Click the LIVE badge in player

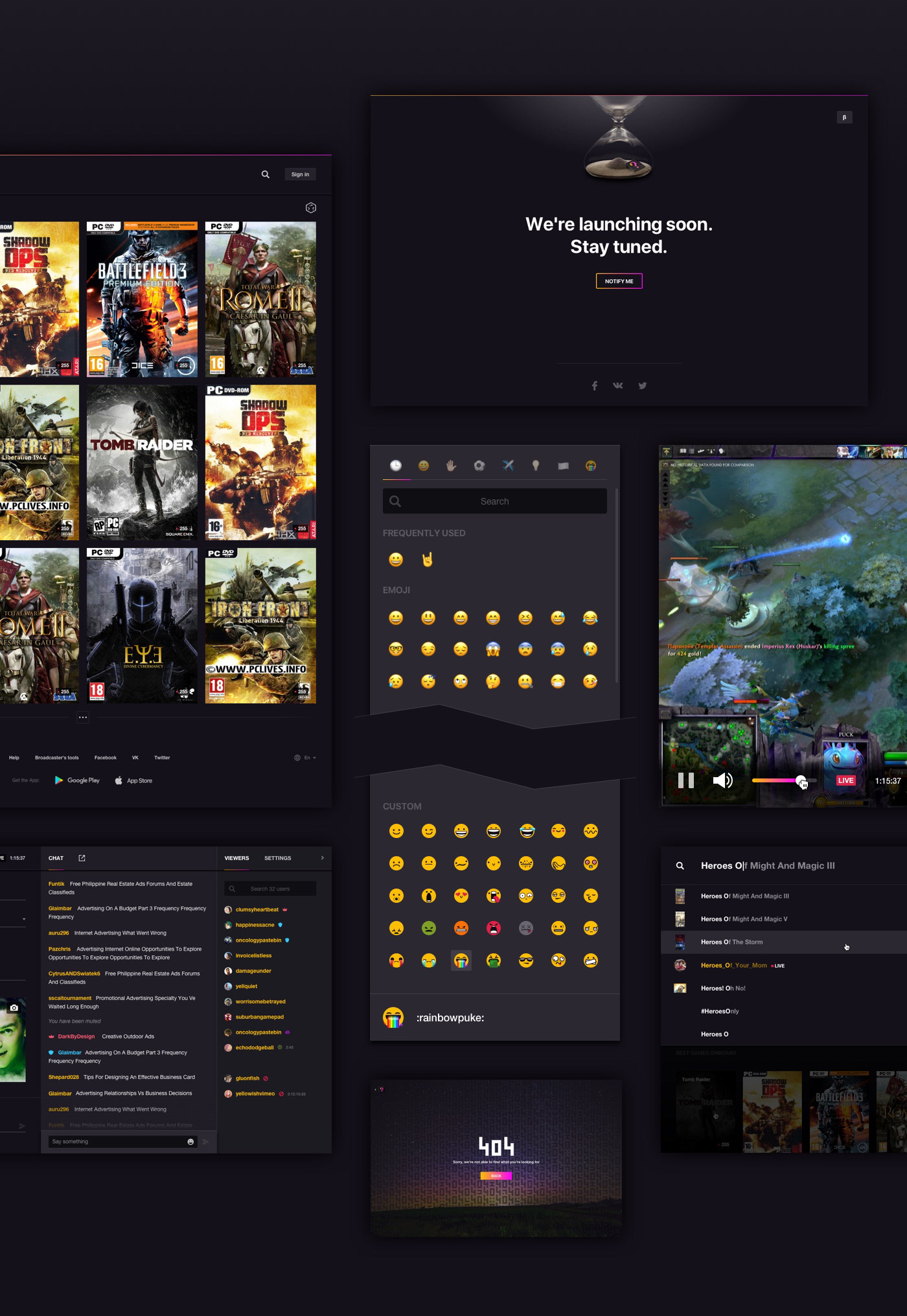click(845, 780)
